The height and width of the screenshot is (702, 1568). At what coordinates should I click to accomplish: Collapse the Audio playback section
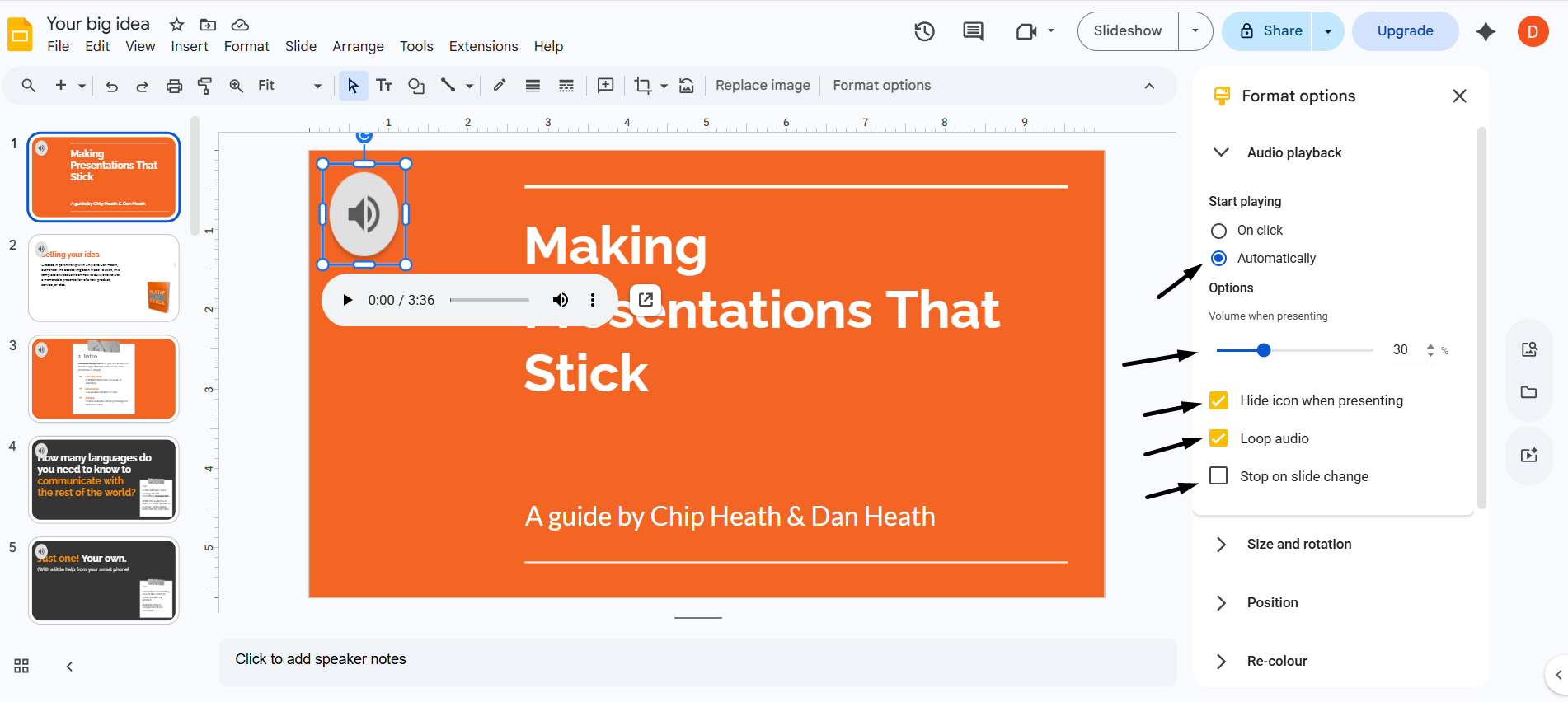[1222, 152]
